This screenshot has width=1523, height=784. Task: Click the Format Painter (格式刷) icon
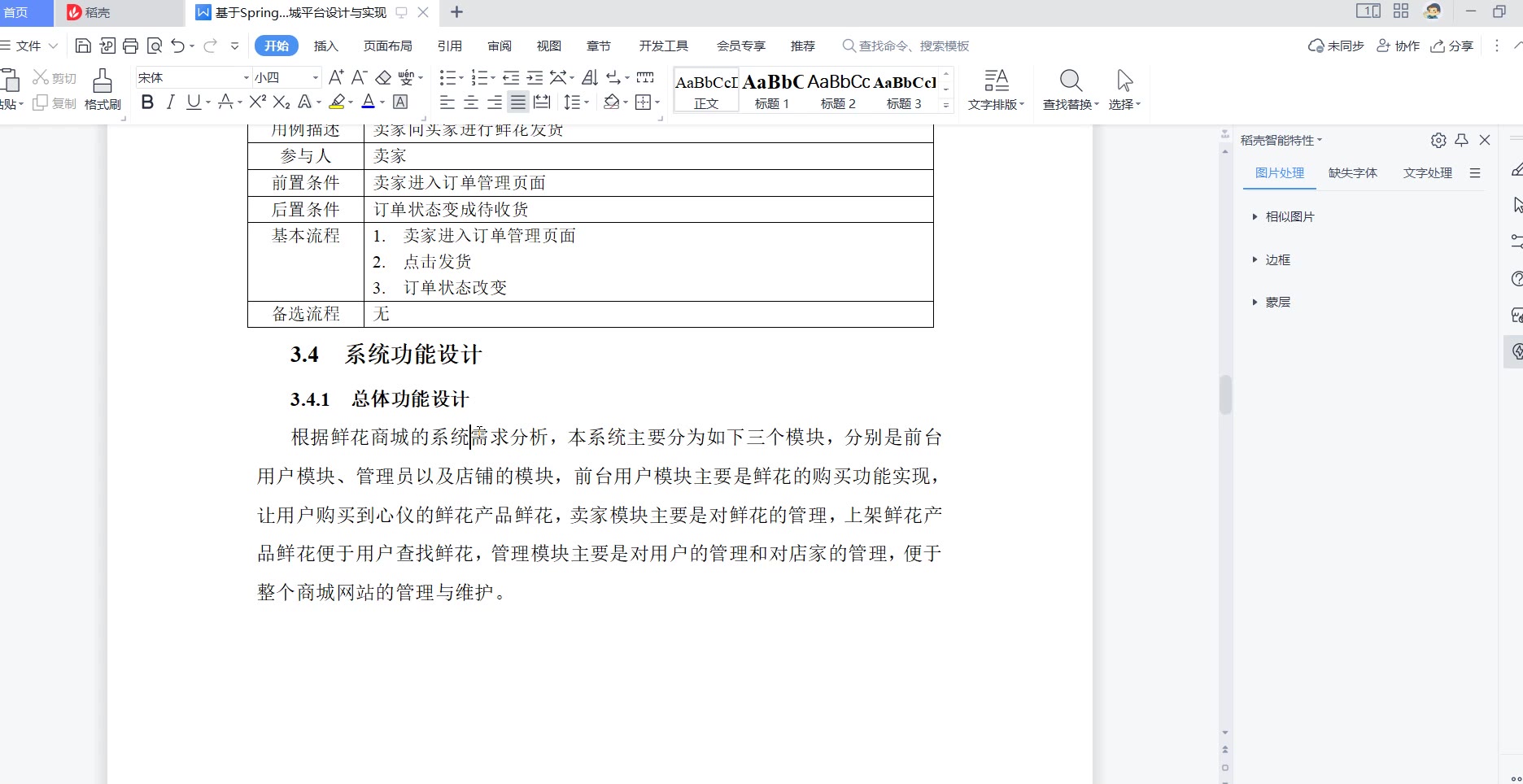[x=102, y=89]
